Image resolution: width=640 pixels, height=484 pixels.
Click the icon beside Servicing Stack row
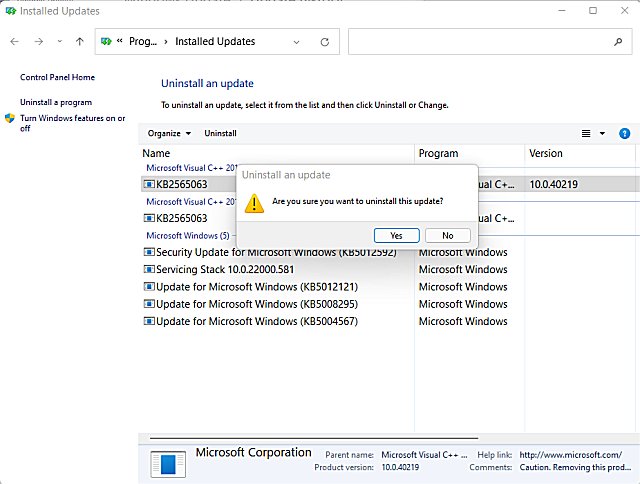point(149,269)
